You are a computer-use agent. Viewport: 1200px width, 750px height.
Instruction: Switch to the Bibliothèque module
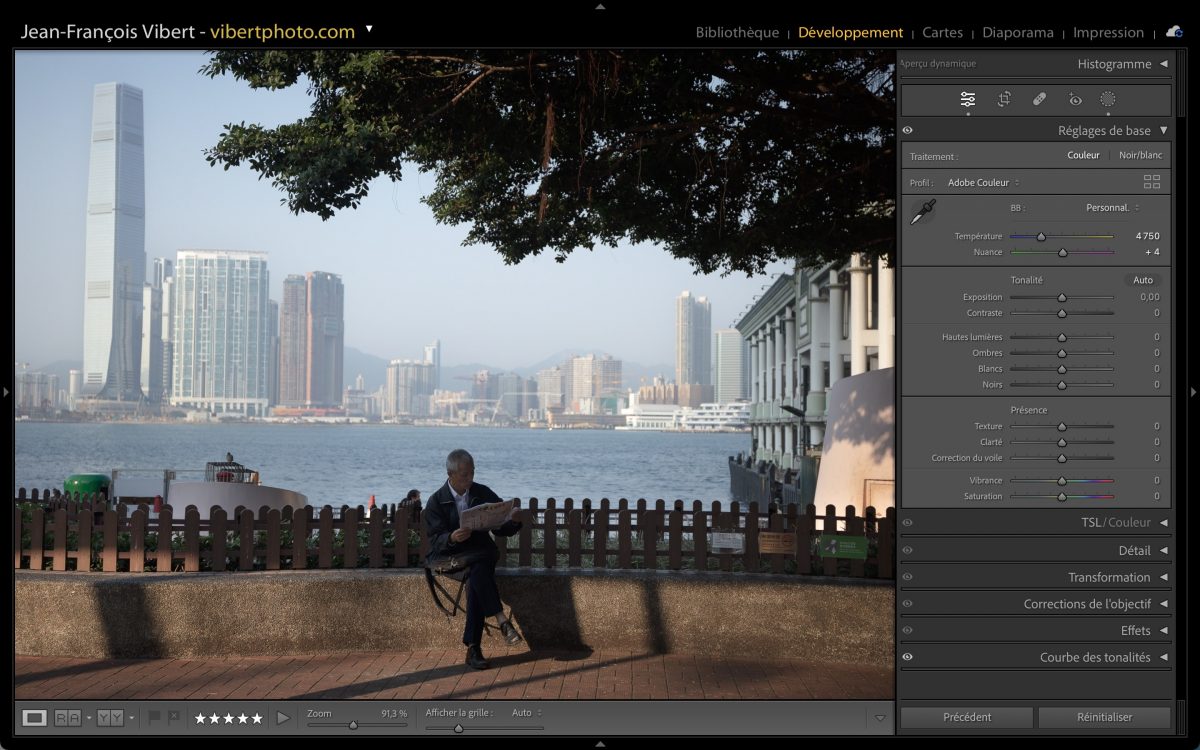[x=737, y=32]
